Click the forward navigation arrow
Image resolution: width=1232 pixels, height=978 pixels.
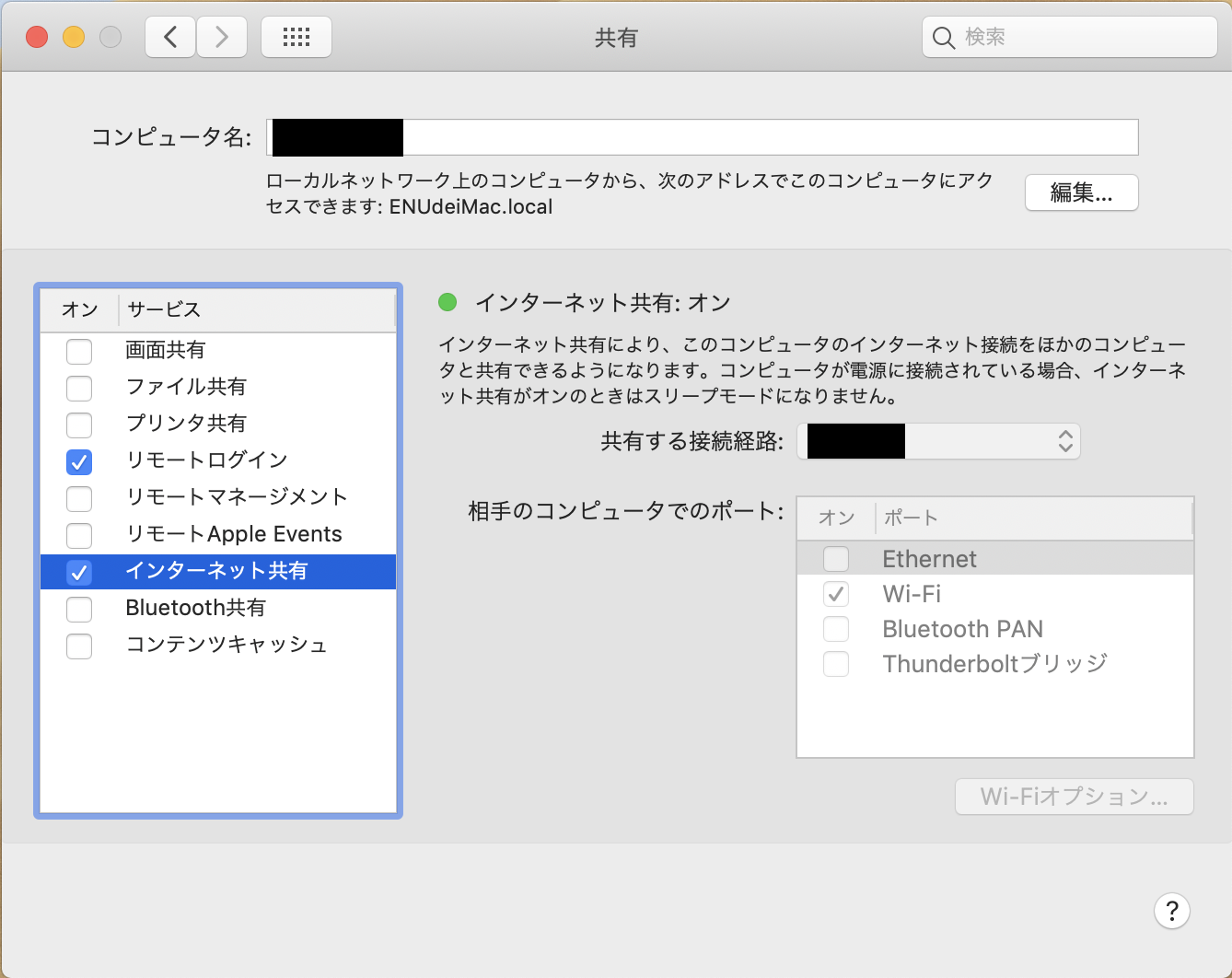click(221, 37)
